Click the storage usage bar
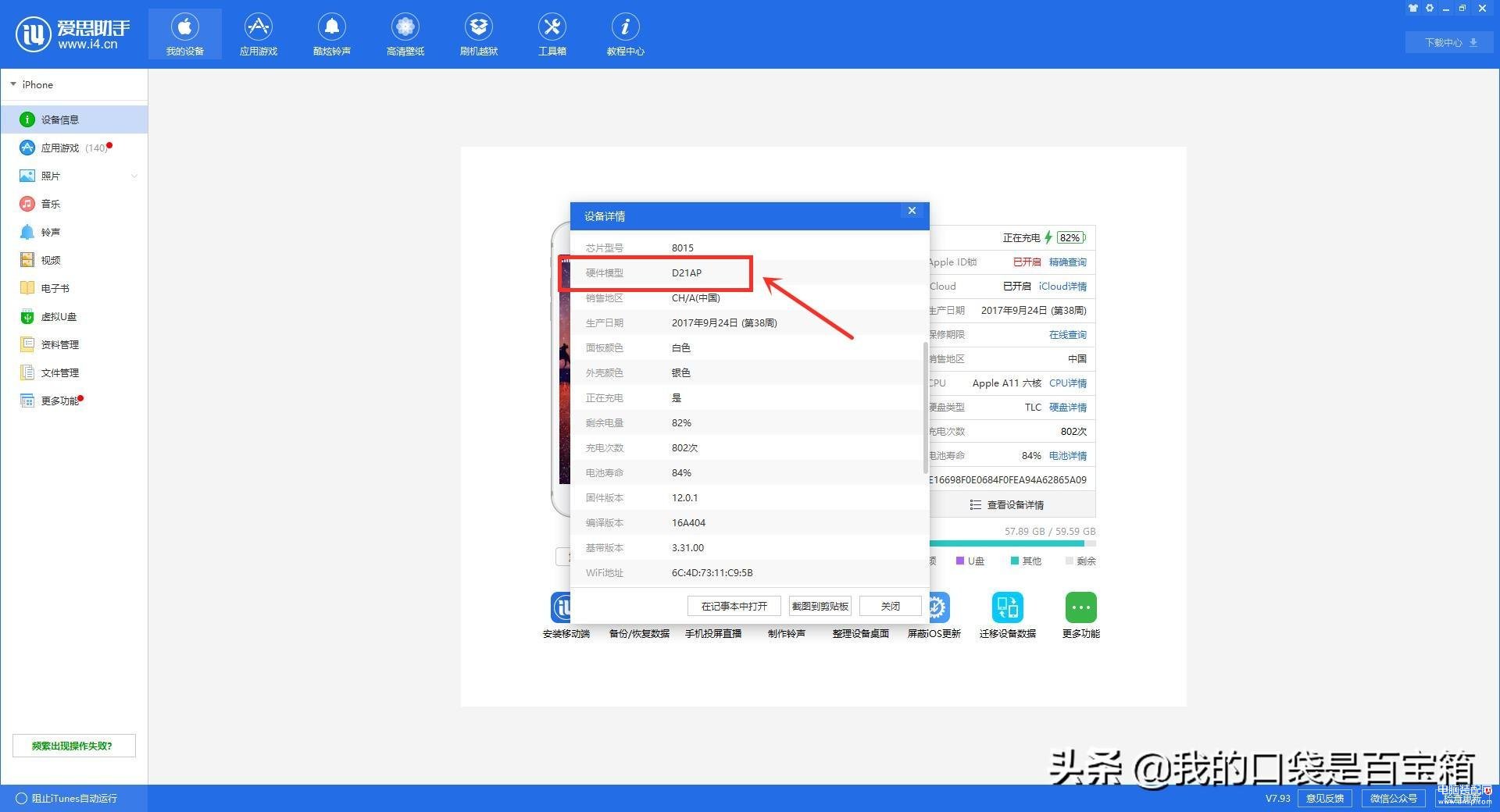The width and height of the screenshot is (1500, 812). [x=1012, y=543]
